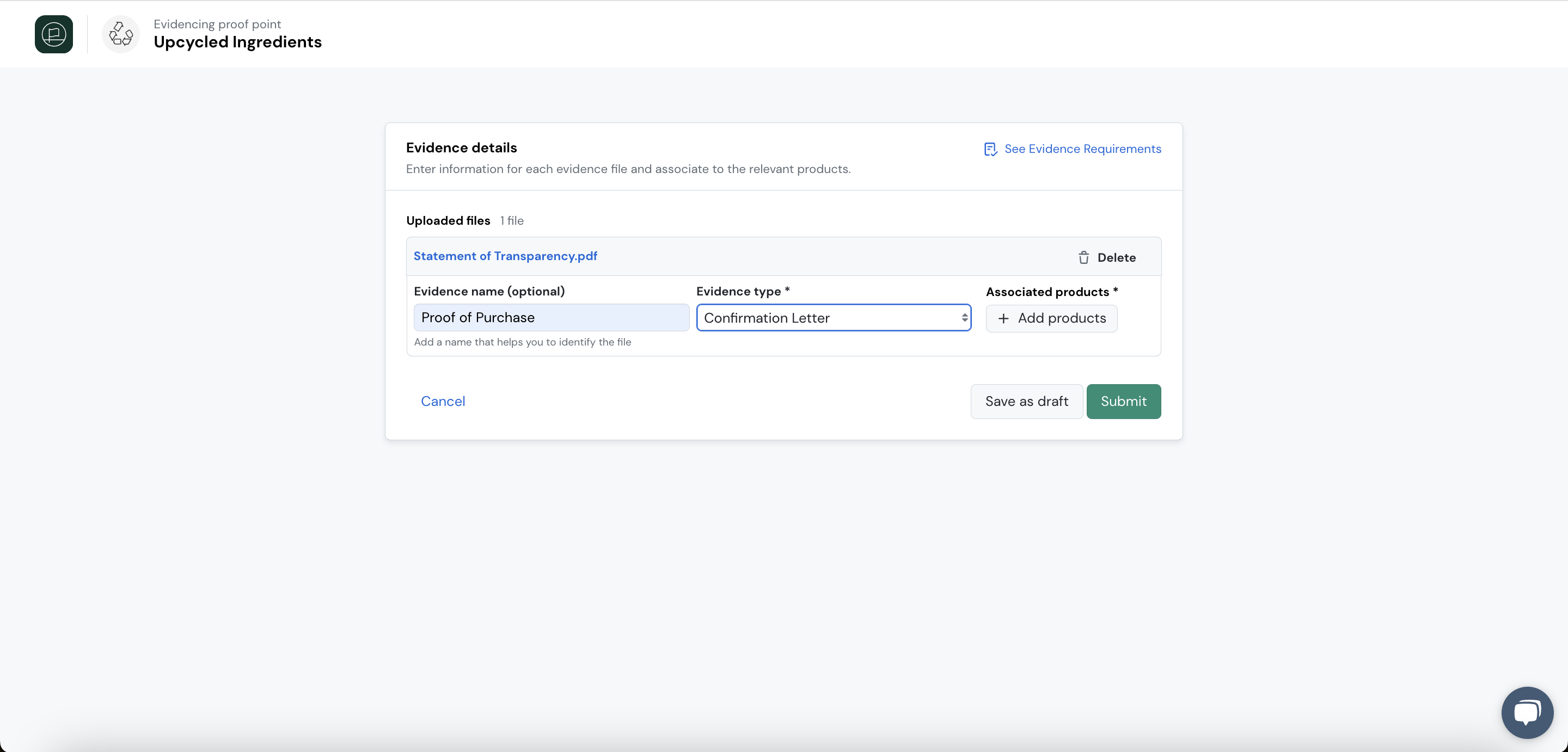Click the Evidence name input field
This screenshot has width=1568, height=752.
point(552,318)
